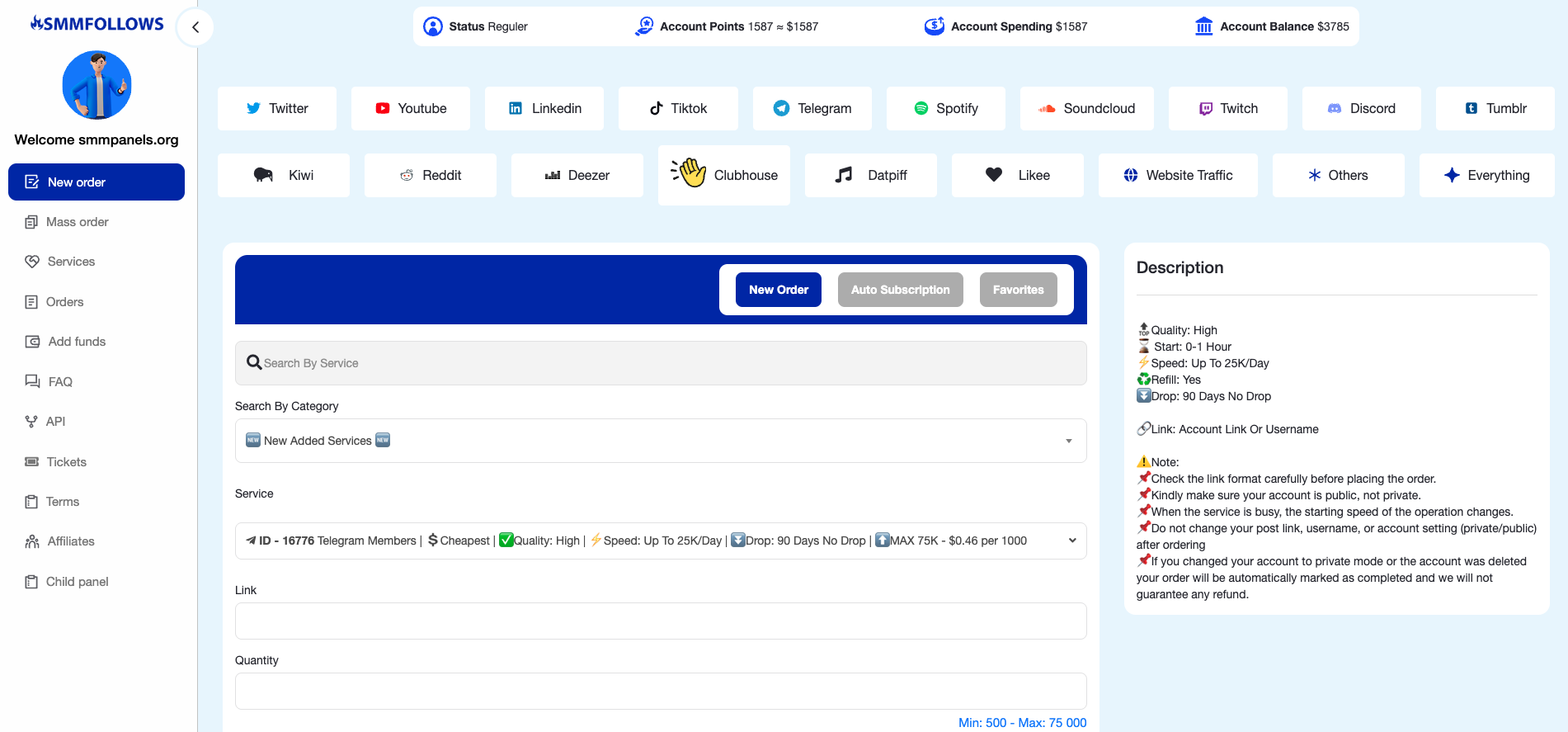This screenshot has height=732, width=1568.
Task: Select the Telegram paper plane icon
Action: pos(781,108)
